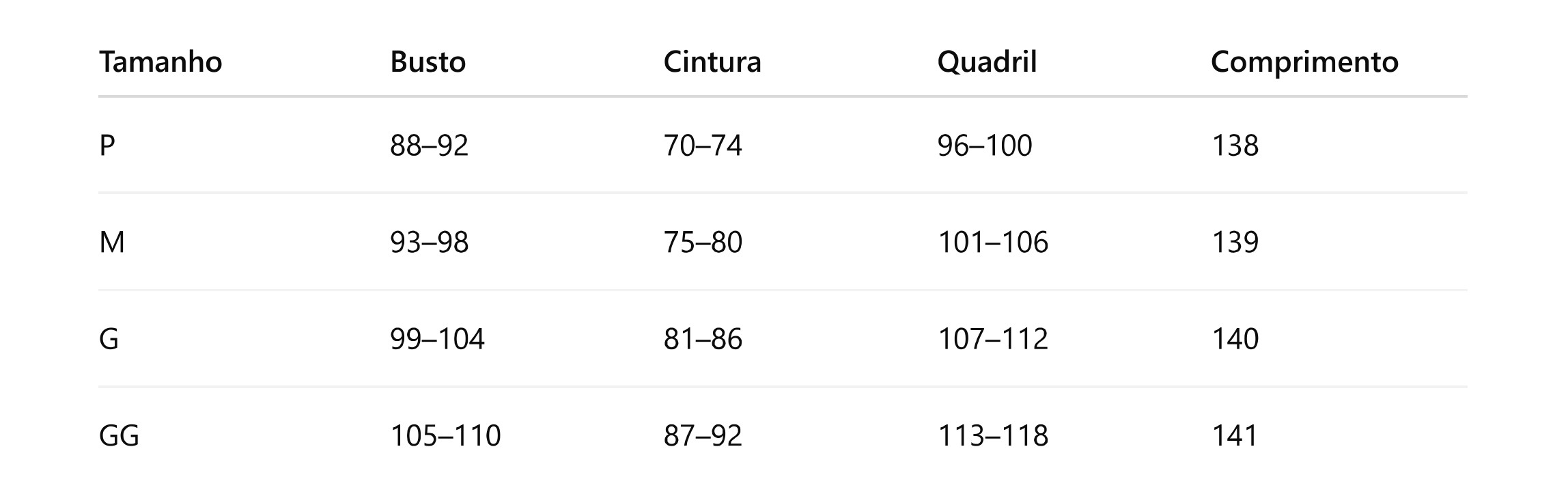This screenshot has width=1568, height=503.
Task: Click bust value 105–110
Action: [445, 436]
